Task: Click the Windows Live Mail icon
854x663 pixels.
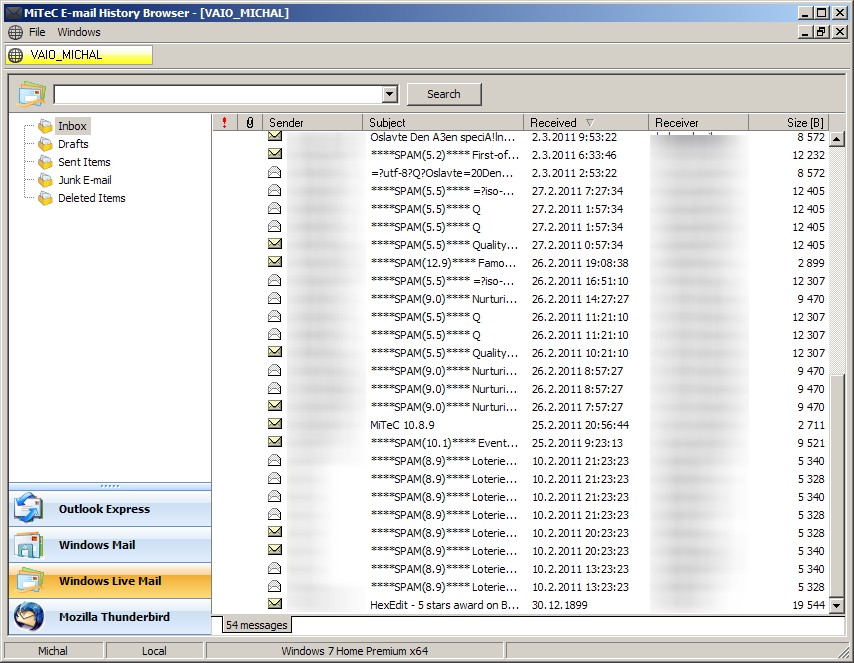Action: [30, 581]
